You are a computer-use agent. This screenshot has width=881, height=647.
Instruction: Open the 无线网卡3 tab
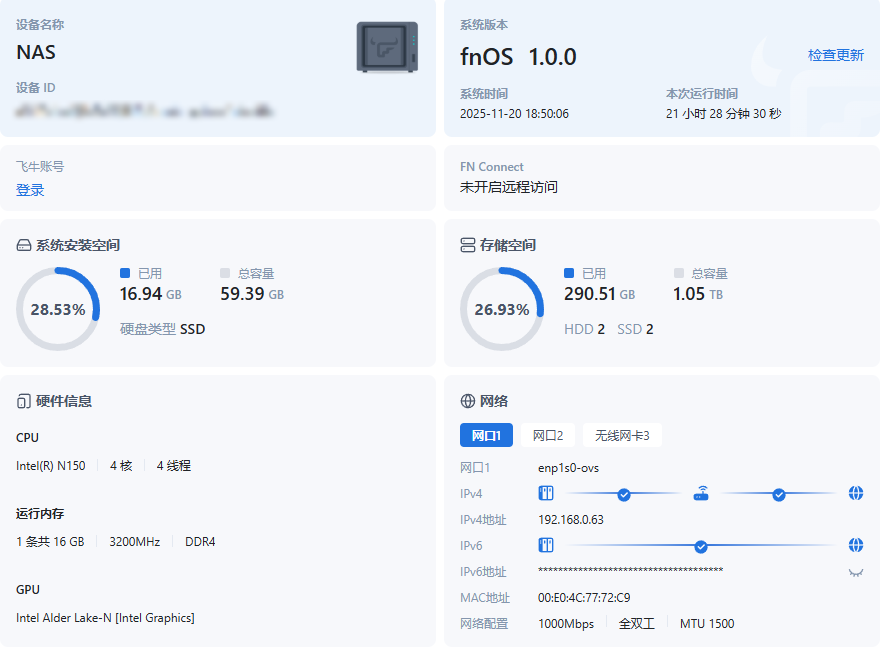click(x=622, y=435)
